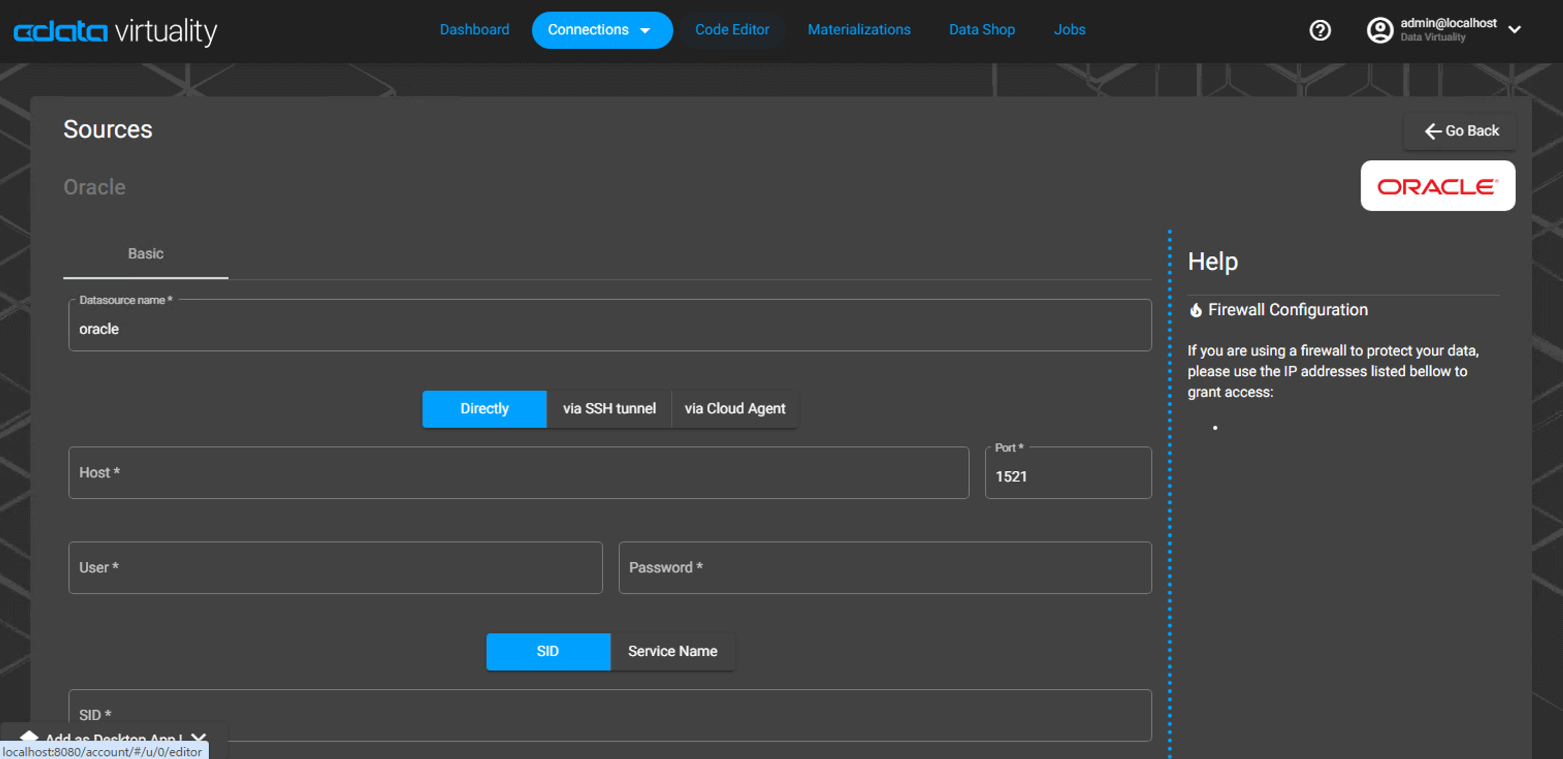Screen dimensions: 1563x759
Task: Switch from SID to Service Name
Action: tap(673, 651)
